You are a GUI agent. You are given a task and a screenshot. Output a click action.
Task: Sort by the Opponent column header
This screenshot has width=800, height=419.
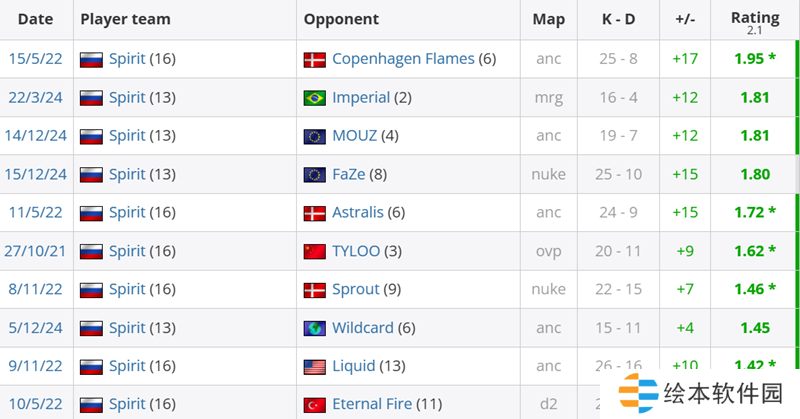tap(341, 19)
